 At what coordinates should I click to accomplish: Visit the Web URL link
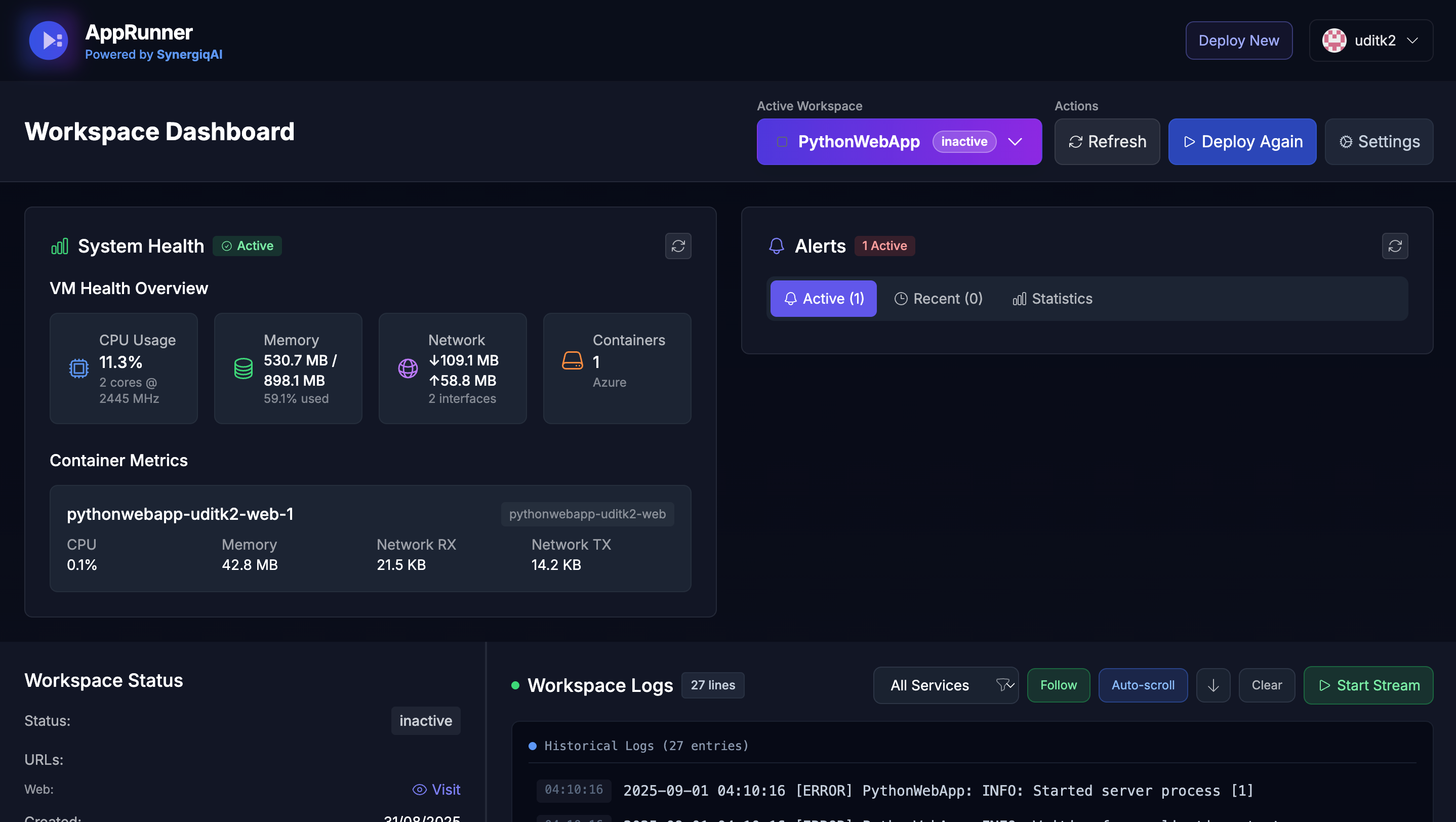coord(436,790)
